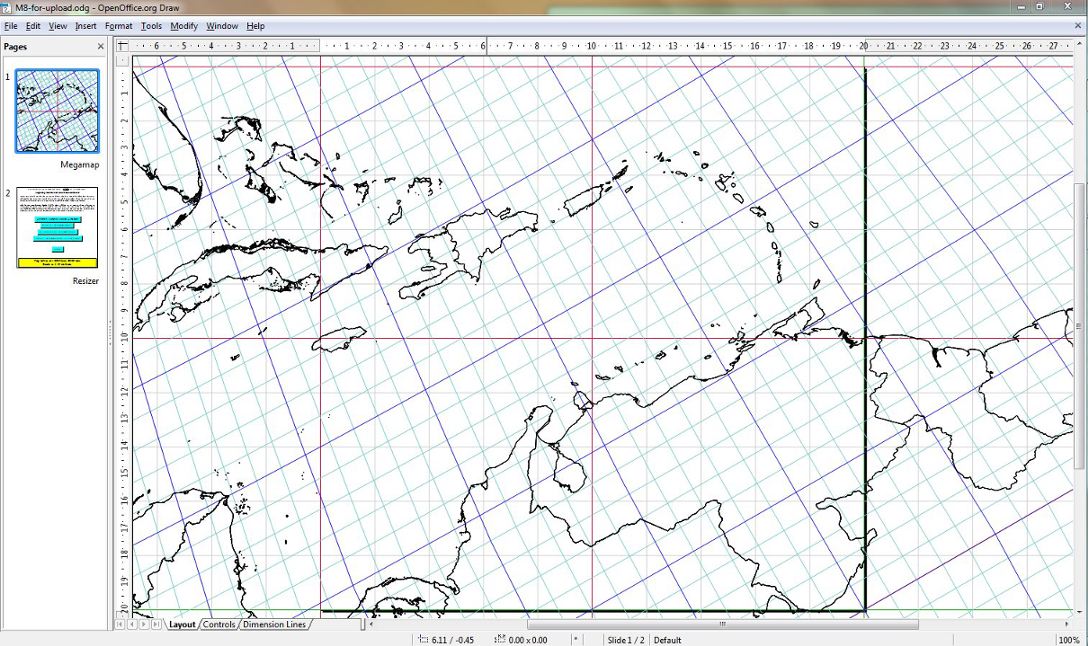This screenshot has height=646, width=1088.
Task: Open the Insert menu
Action: point(85,26)
